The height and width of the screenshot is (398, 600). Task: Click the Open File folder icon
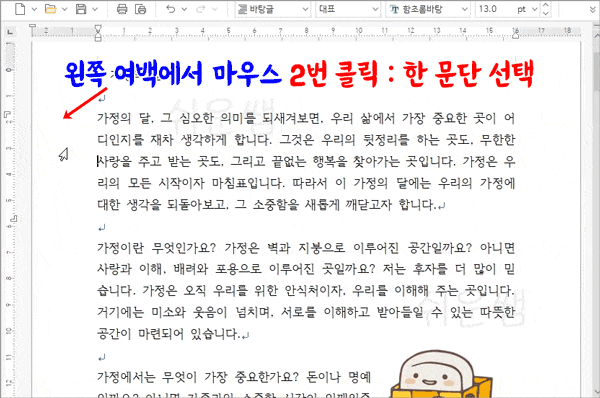51,9
